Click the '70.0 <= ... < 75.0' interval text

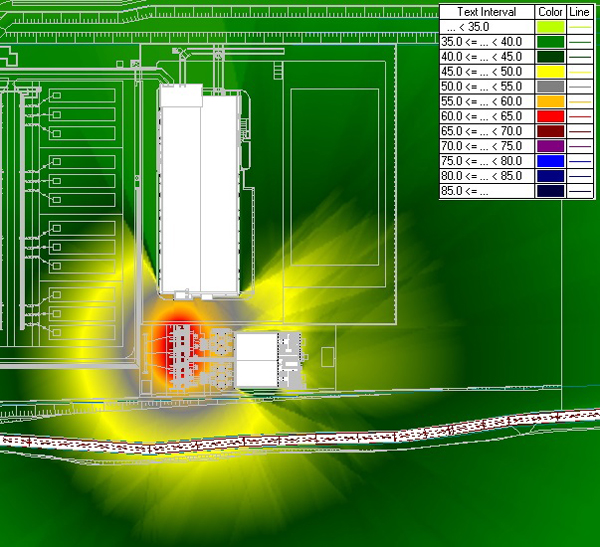point(481,146)
